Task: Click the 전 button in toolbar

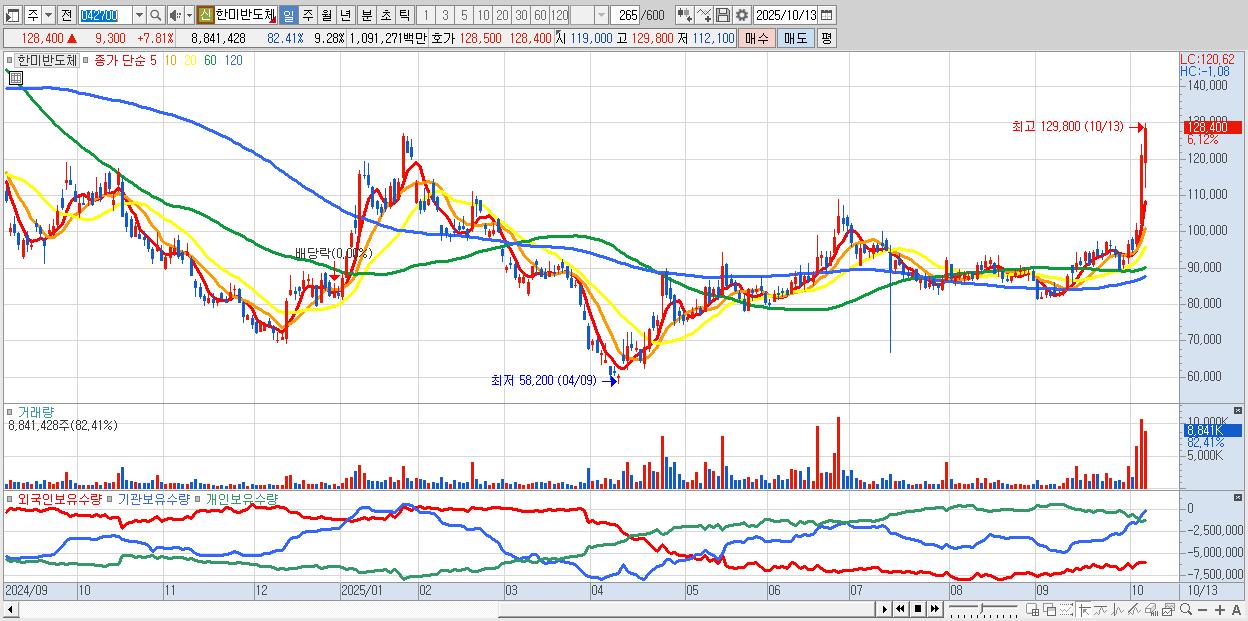Action: pyautogui.click(x=66, y=15)
